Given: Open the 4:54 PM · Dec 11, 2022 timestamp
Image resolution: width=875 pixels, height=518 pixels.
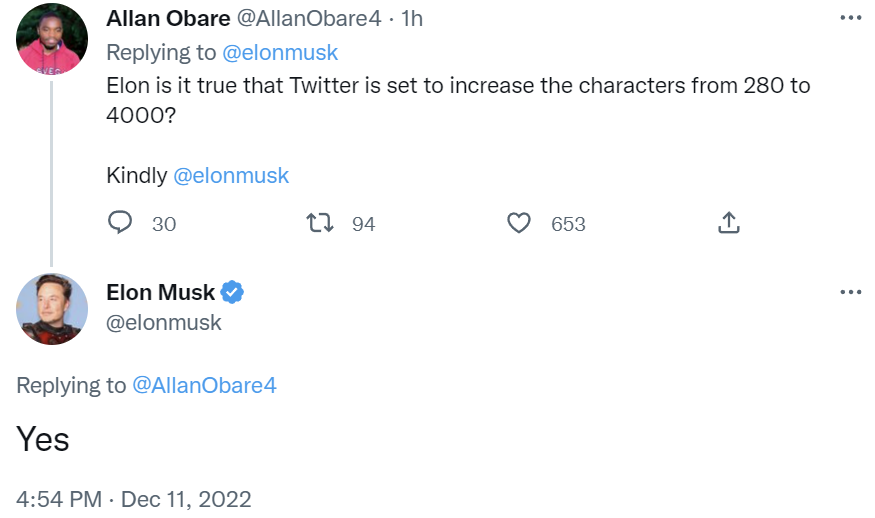Looking at the screenshot, I should [x=134, y=498].
